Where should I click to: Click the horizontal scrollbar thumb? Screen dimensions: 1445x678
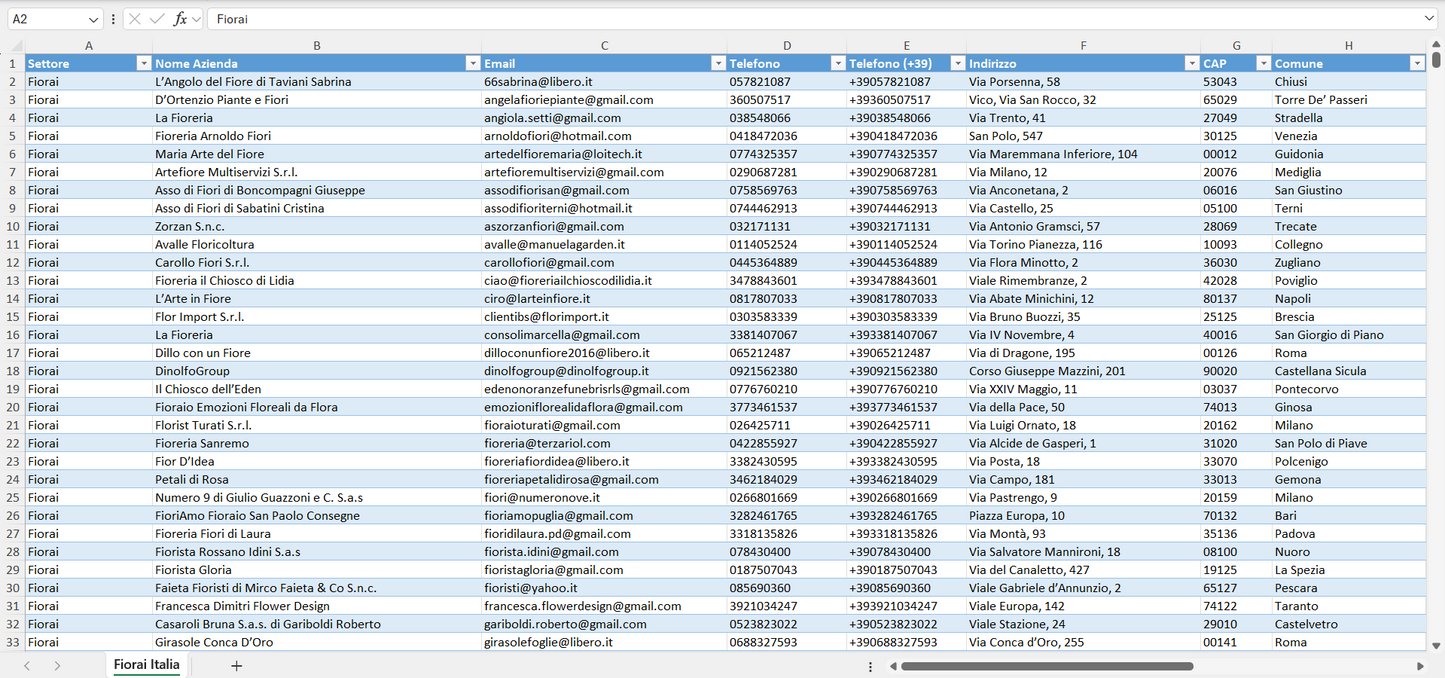click(1047, 666)
